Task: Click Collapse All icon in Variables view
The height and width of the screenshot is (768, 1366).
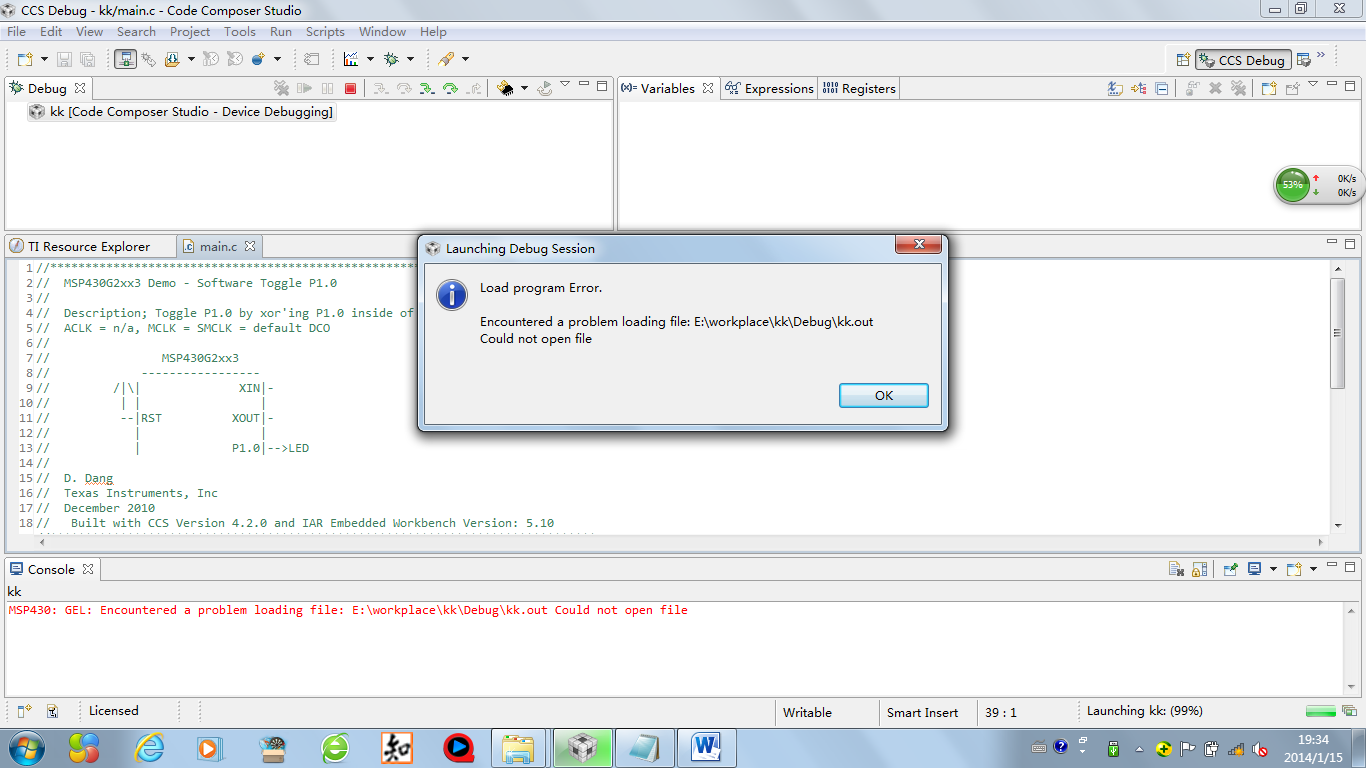Action: 1161,88
